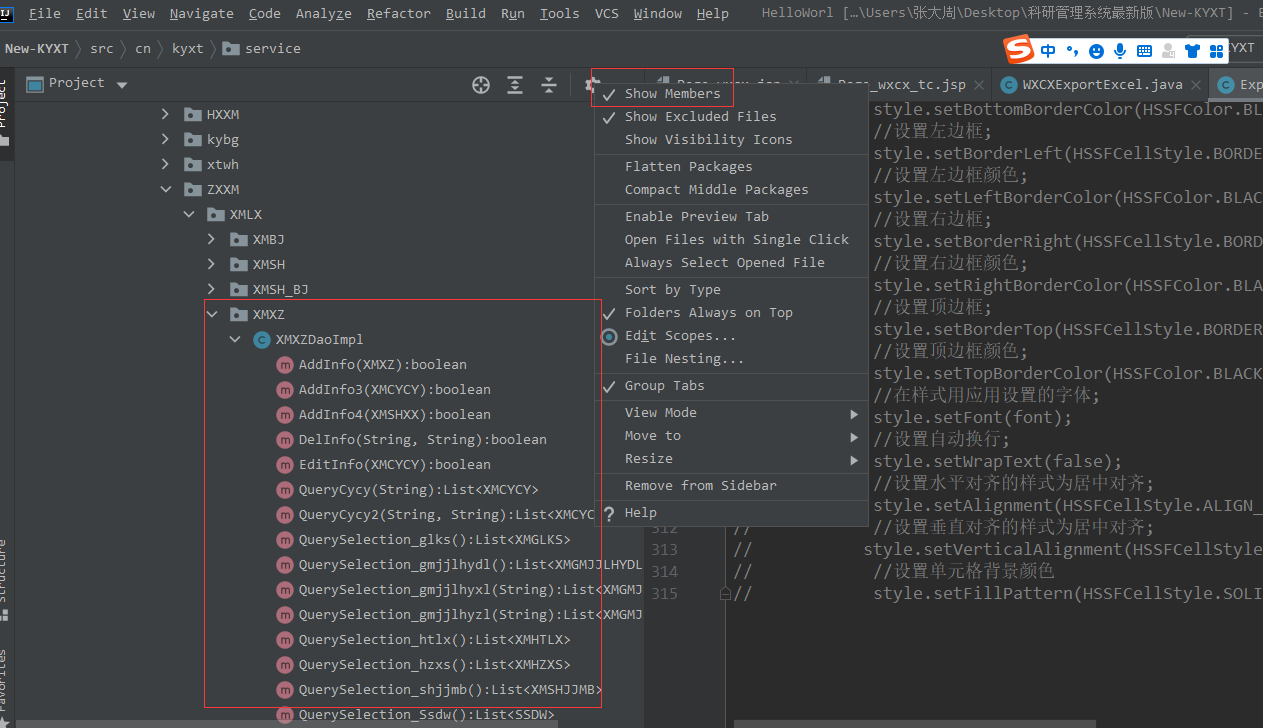The image size is (1263, 728).
Task: Click Edit Scopes... menu entry
Action: click(x=731, y=336)
